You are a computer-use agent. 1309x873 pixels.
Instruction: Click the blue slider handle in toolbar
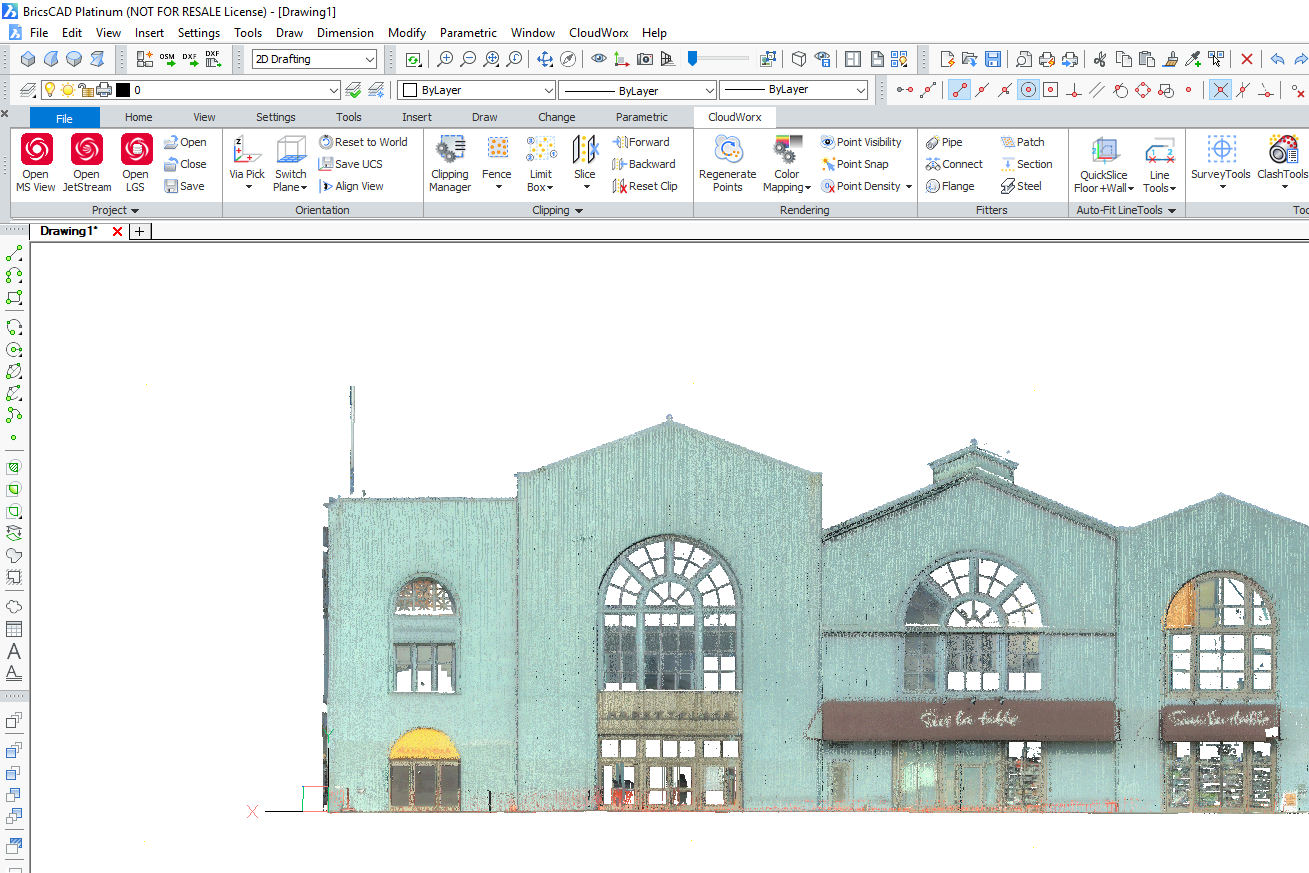(692, 59)
